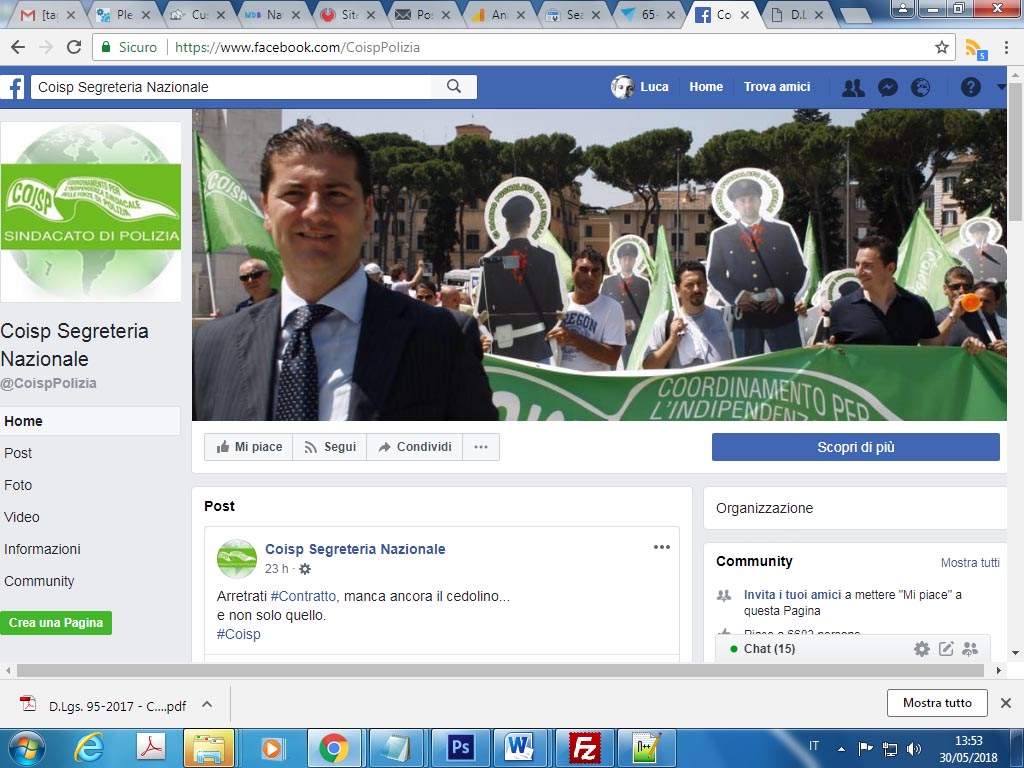Click Mostra tutto downloads button
The width and height of the screenshot is (1024, 768).
pyautogui.click(x=937, y=703)
